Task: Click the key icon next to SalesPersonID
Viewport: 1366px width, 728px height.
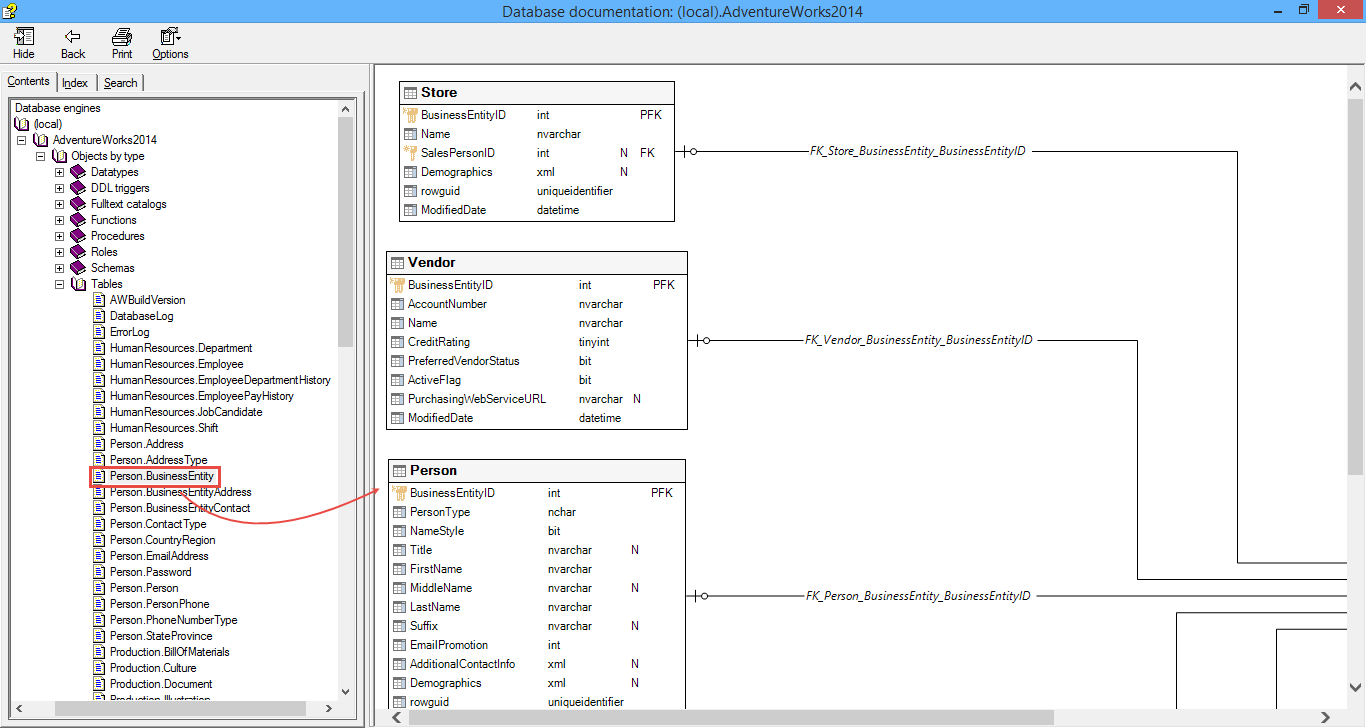Action: (x=410, y=153)
